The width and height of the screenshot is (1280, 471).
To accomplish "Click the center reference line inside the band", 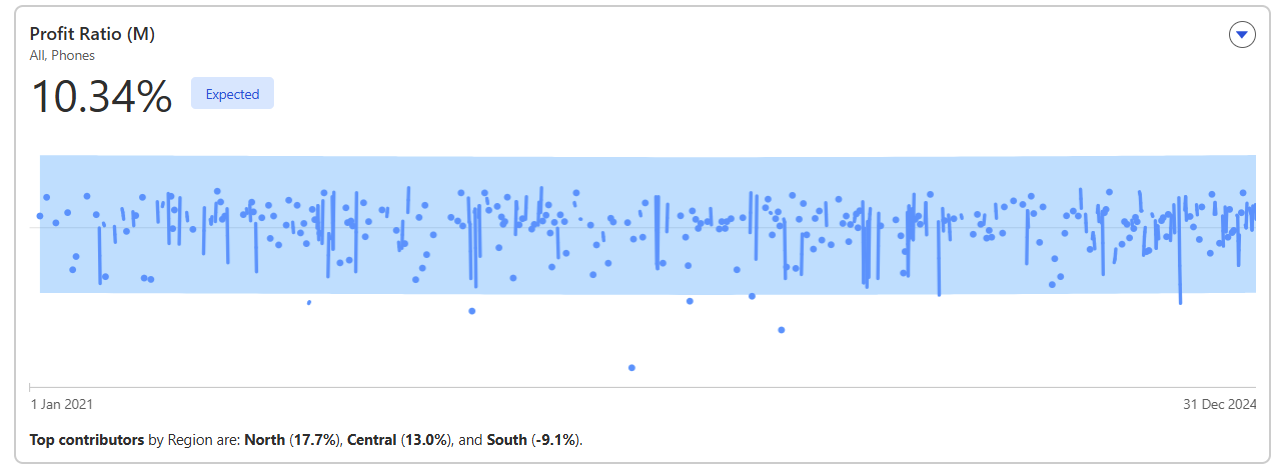I will 647,228.
